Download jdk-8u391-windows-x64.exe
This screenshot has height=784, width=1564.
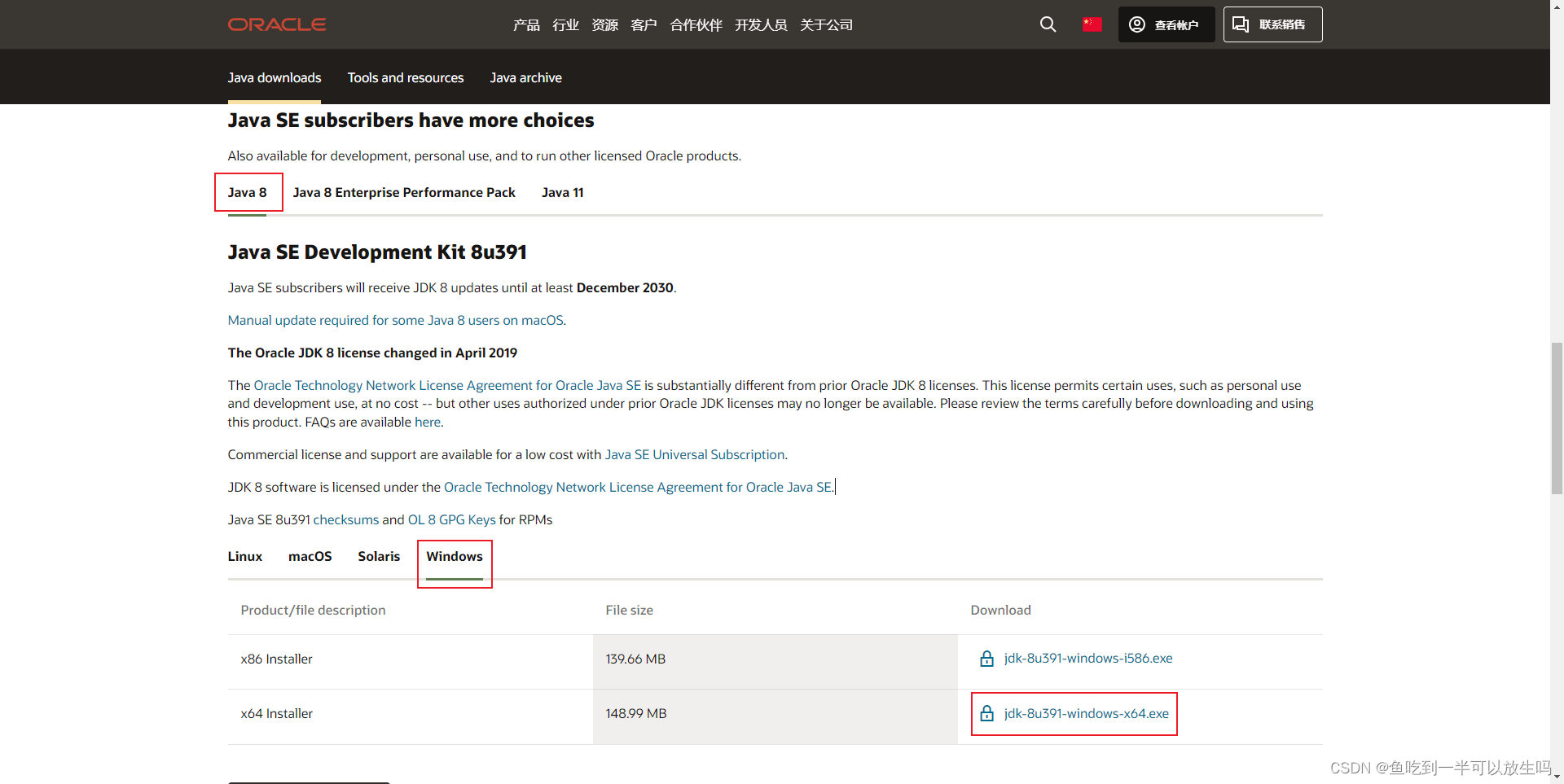1087,713
